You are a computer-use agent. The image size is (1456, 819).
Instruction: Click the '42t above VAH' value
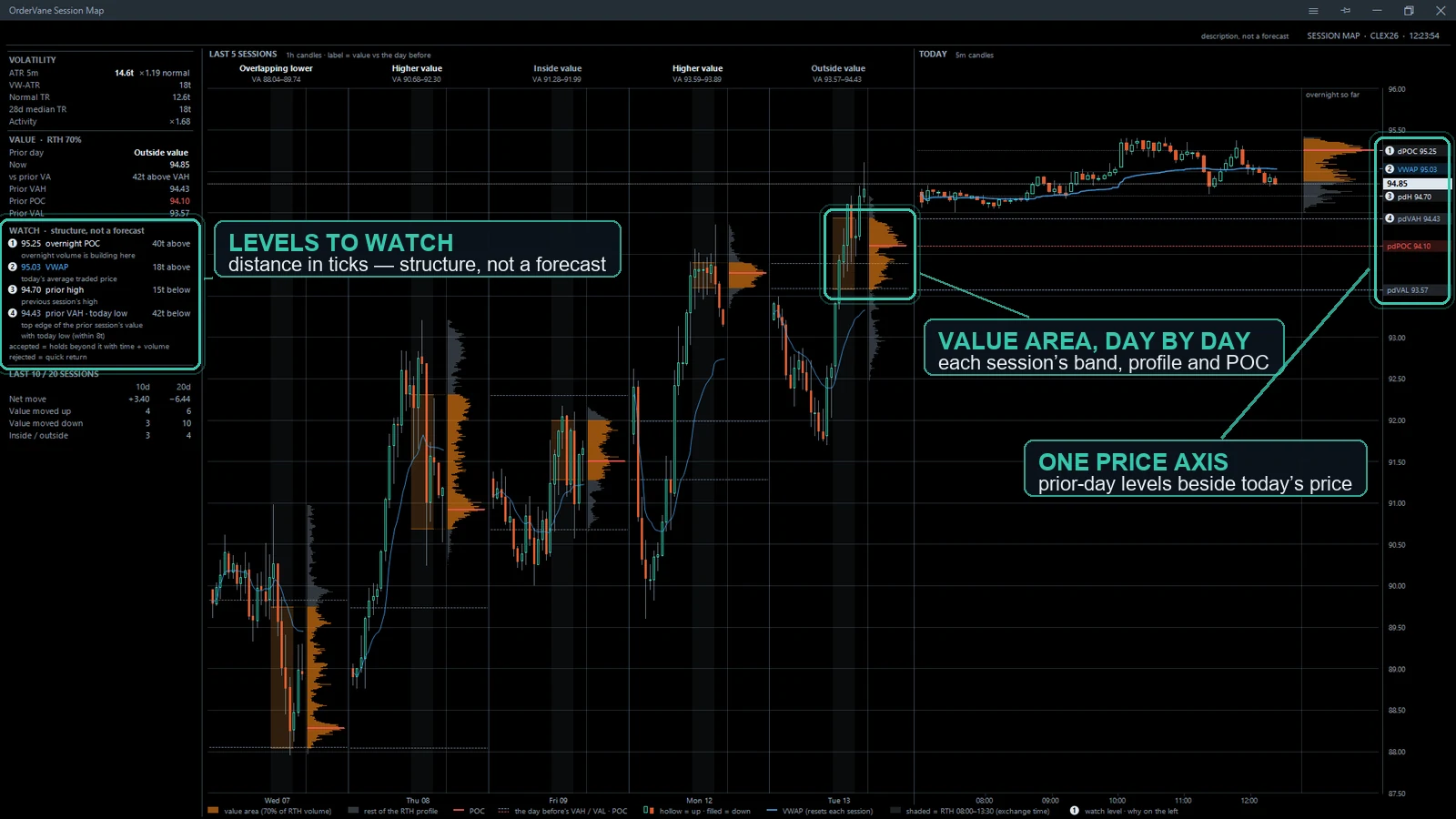(160, 177)
